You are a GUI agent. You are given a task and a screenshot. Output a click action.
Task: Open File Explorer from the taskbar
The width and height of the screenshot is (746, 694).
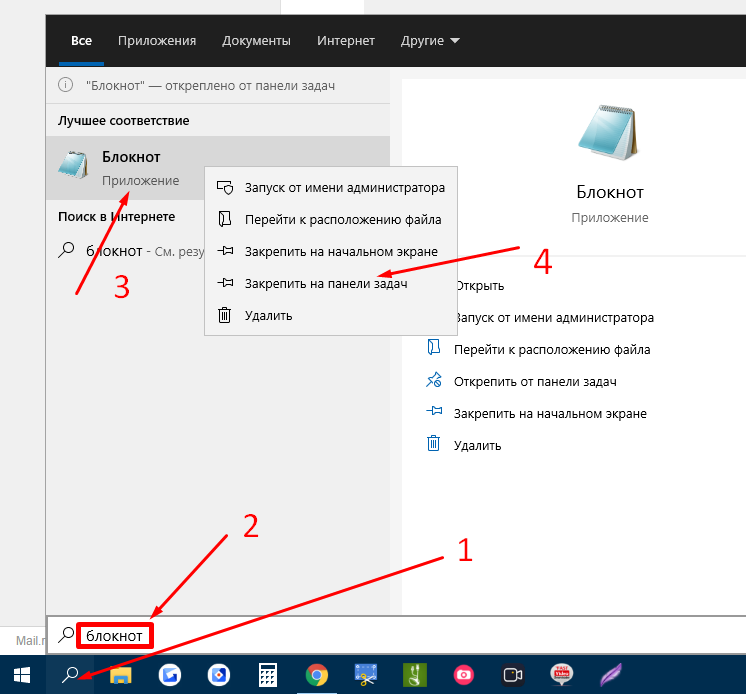122,674
